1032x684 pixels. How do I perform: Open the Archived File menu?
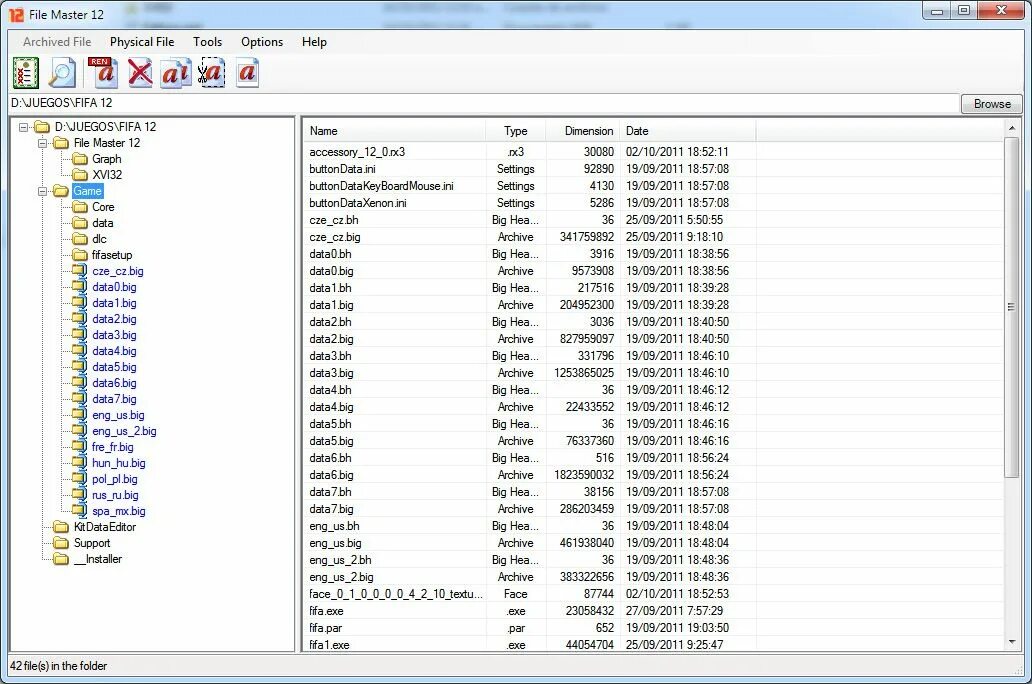(x=57, y=41)
